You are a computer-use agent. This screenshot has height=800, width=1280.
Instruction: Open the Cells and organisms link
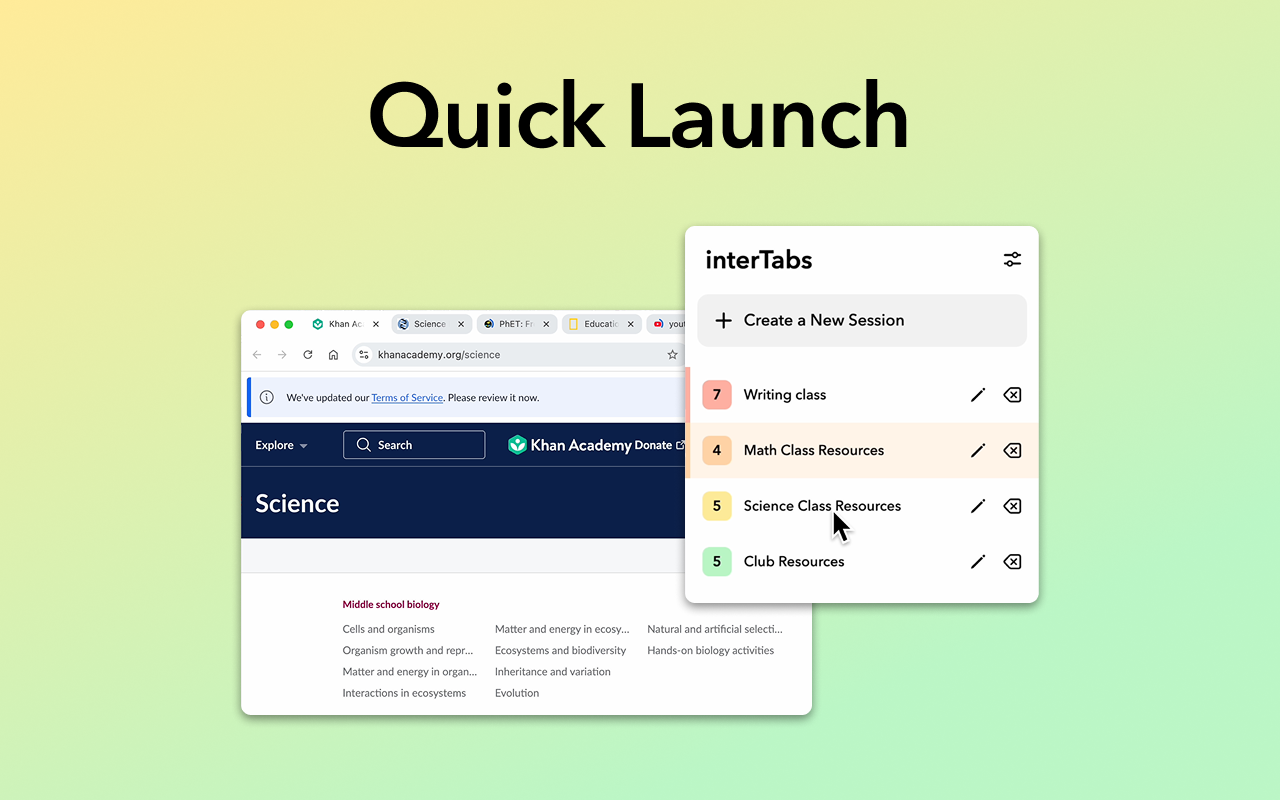click(388, 628)
